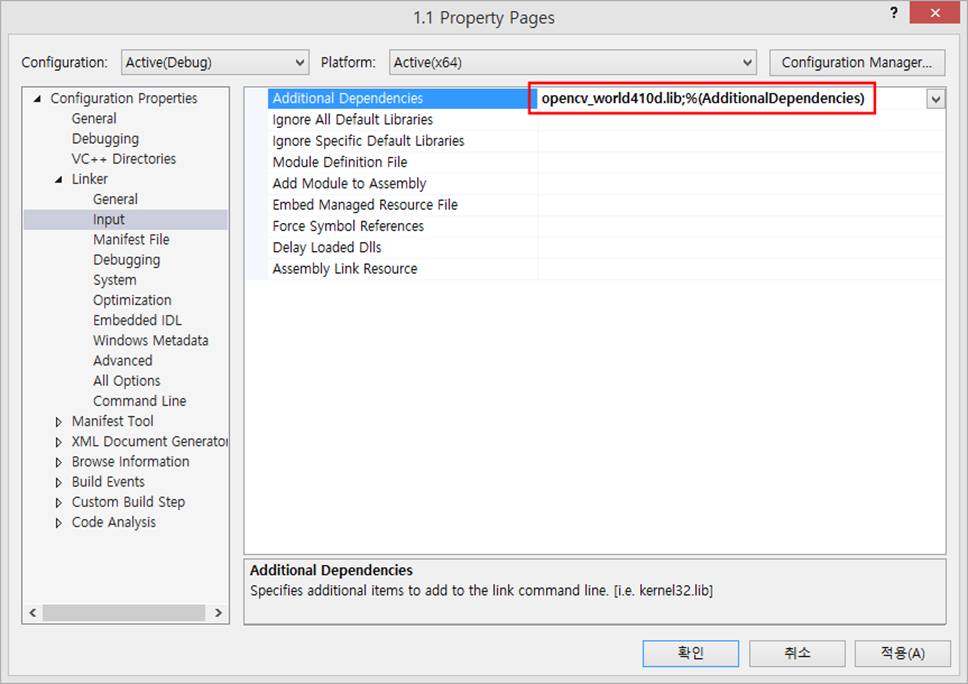The width and height of the screenshot is (968, 684).
Task: Collapse the Configuration Properties tree node
Action: [38, 99]
